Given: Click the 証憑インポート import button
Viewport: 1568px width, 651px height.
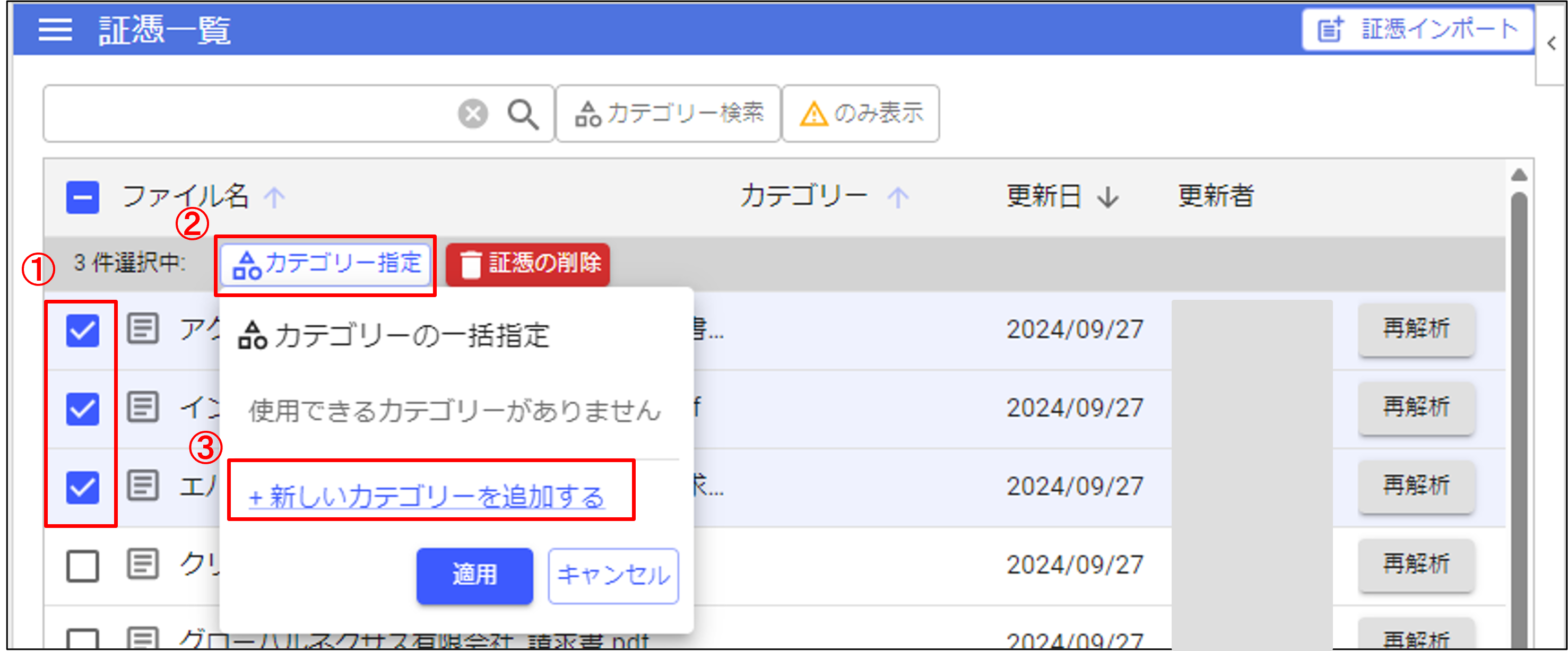Looking at the screenshot, I should (x=1417, y=29).
